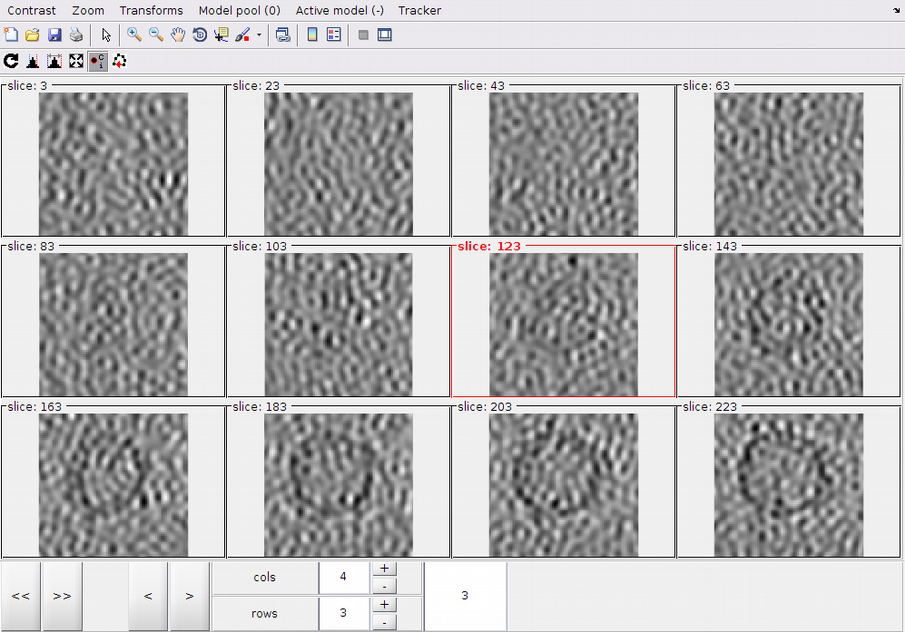Click the paintbrush tool

click(243, 35)
